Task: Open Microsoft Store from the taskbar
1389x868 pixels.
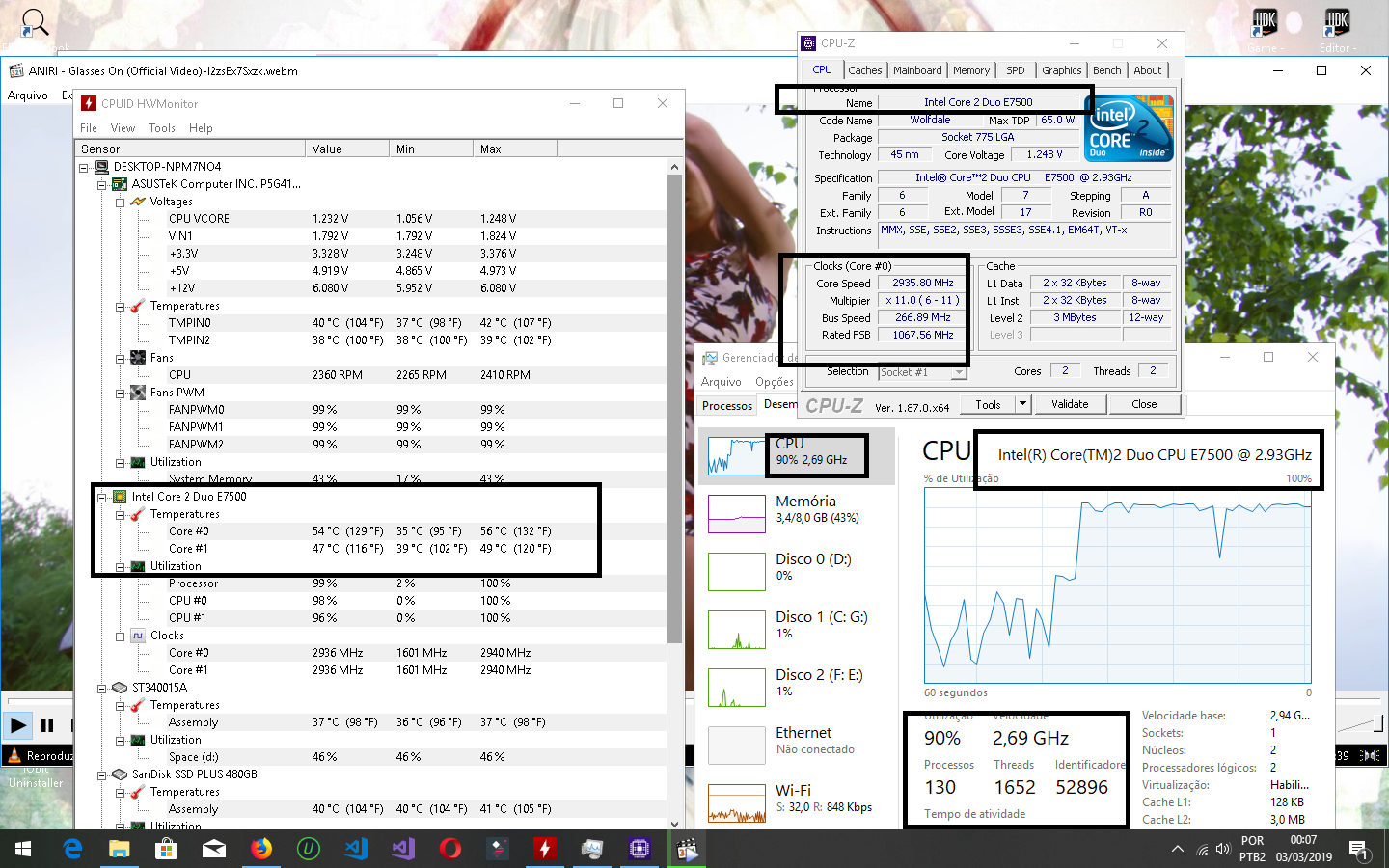Action: tap(167, 849)
